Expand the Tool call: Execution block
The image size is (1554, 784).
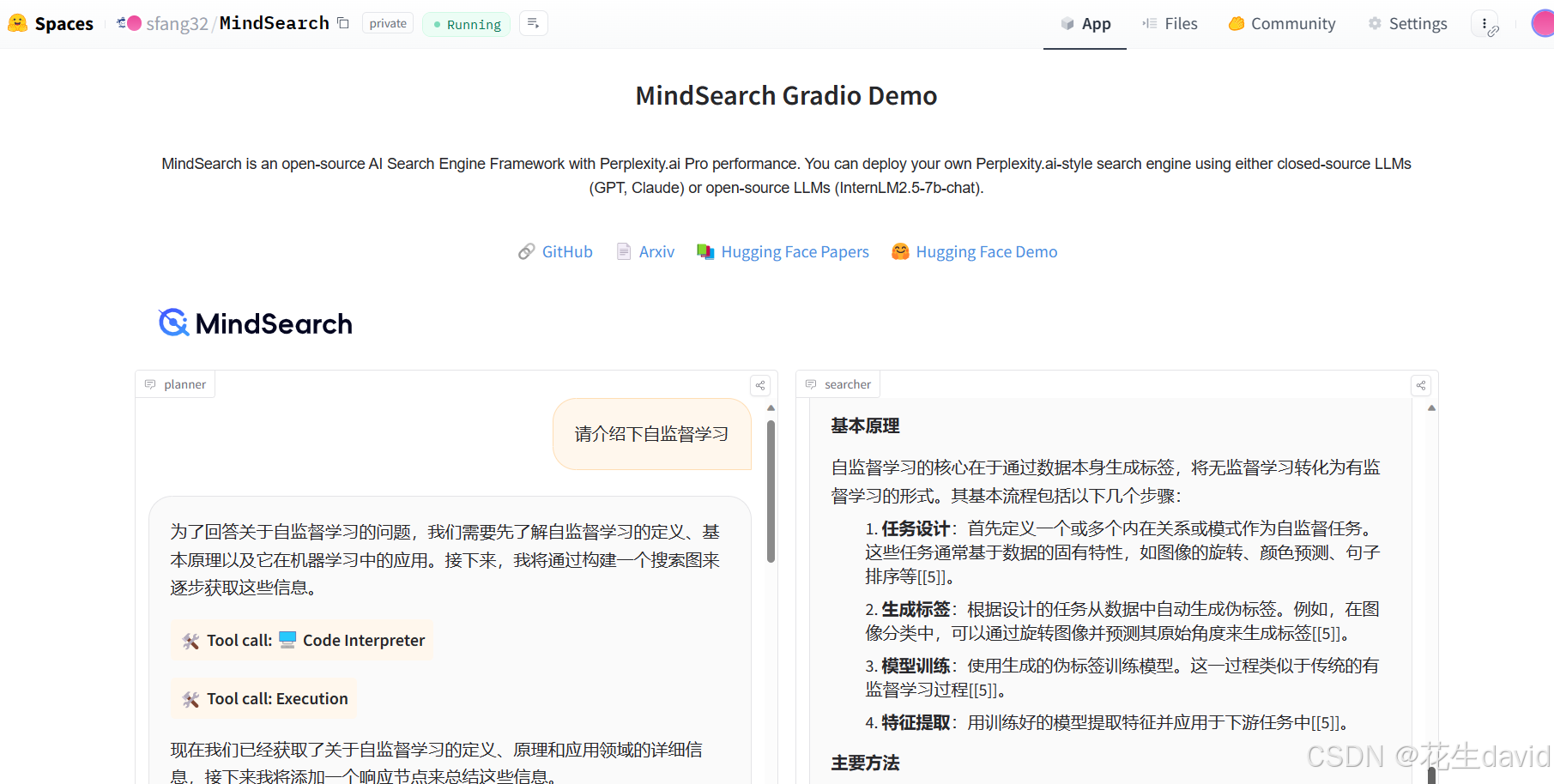pos(263,698)
